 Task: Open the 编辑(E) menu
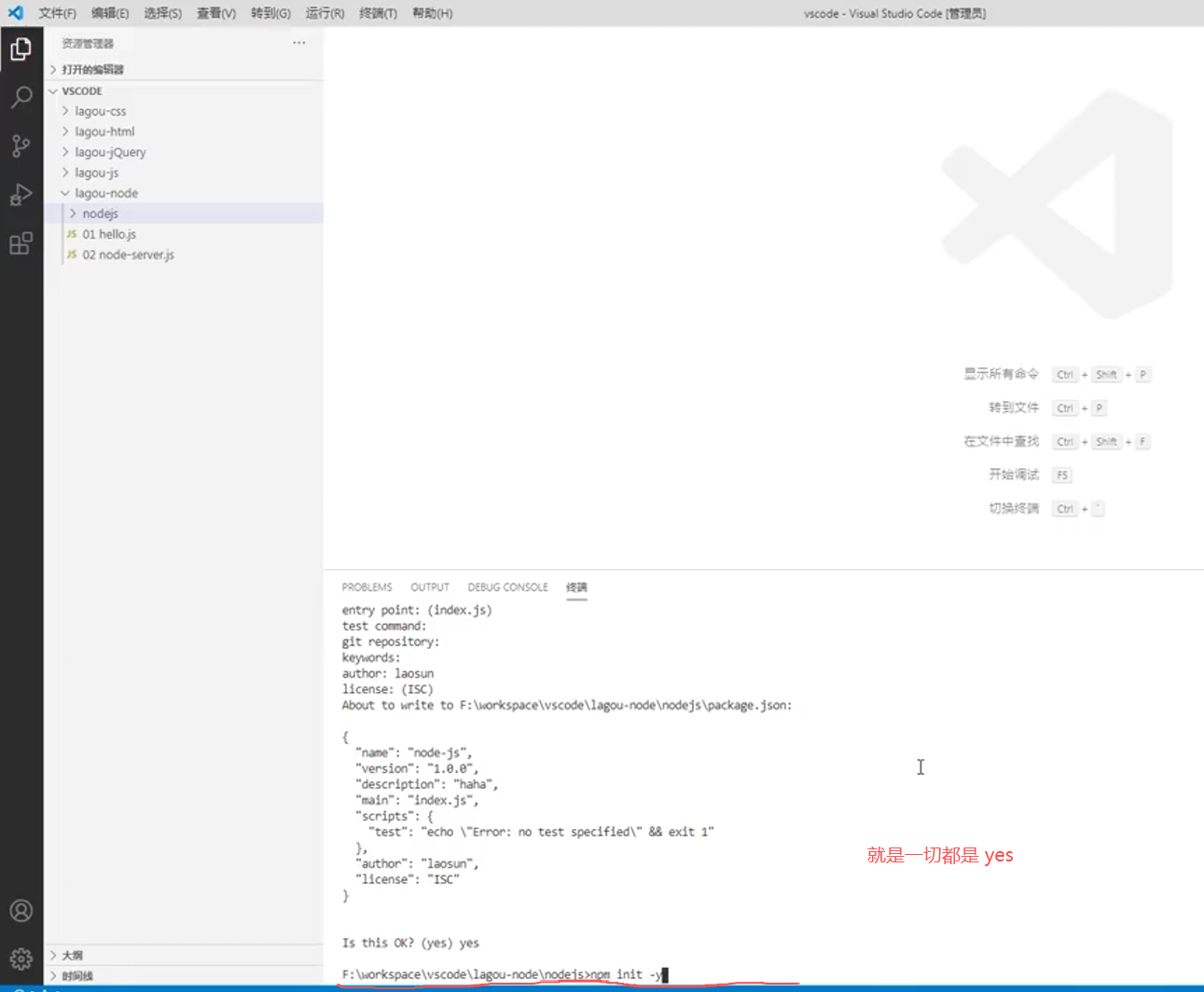click(110, 13)
